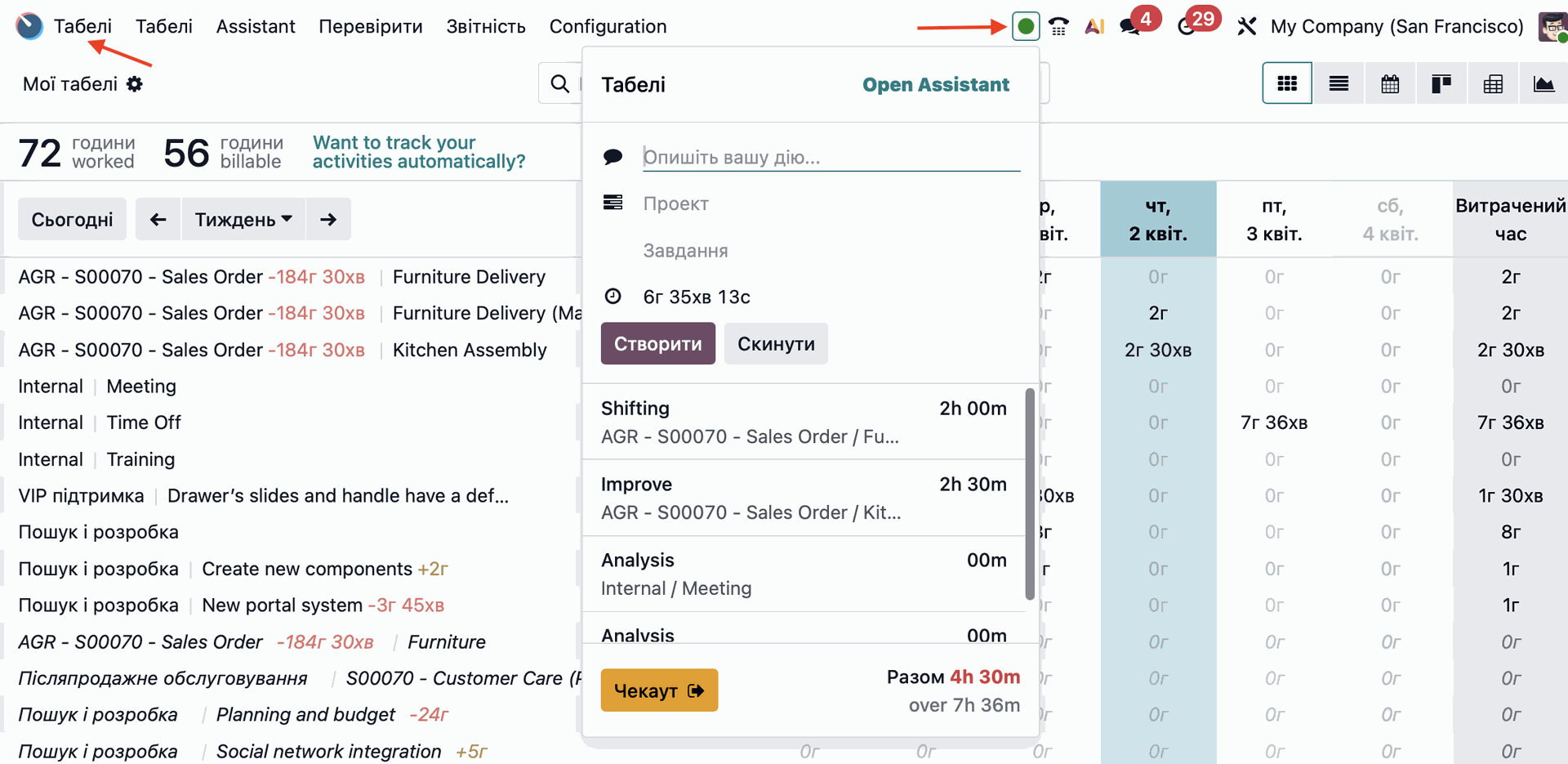Open the Проект selection field
Viewport: 1568px width, 764px height.
point(830,203)
